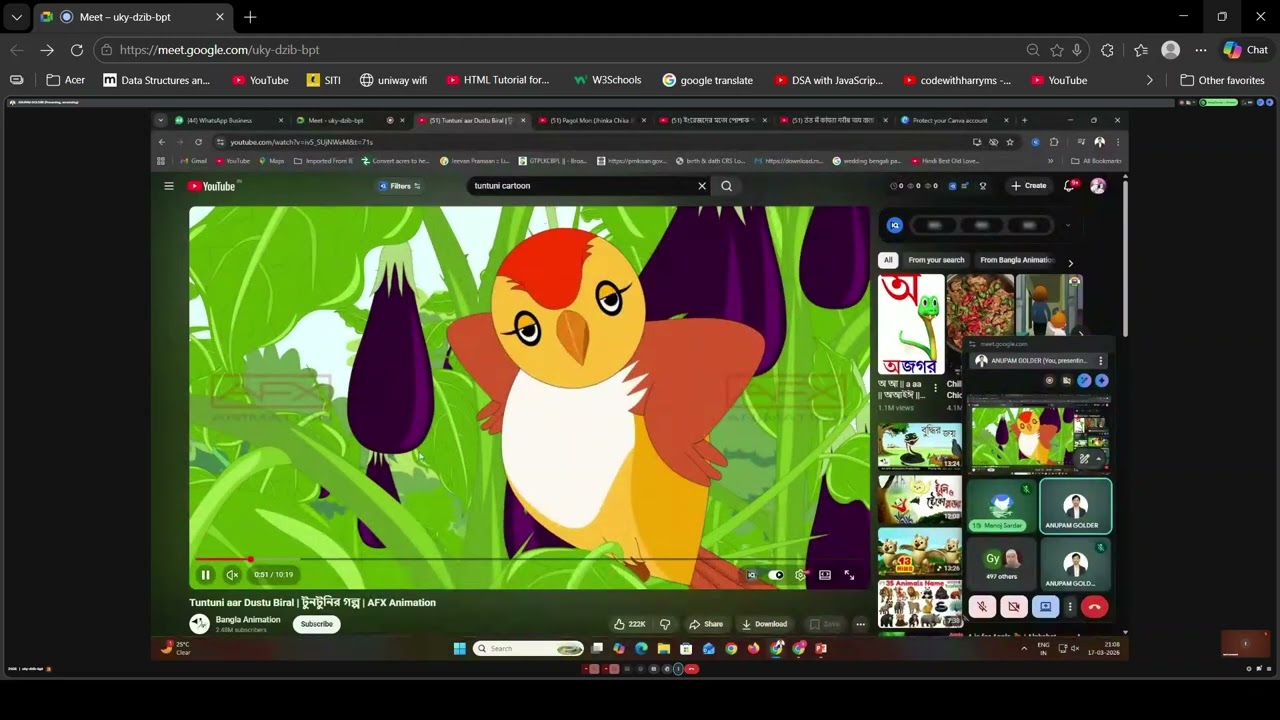1280x720 pixels.
Task: Click the YouTube Create button
Action: [x=1029, y=186]
